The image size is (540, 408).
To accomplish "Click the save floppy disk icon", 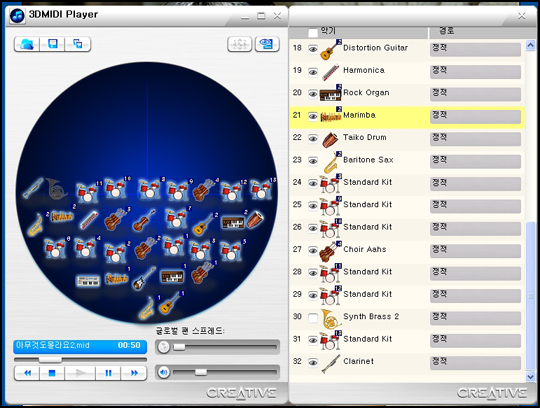I will pos(52,44).
